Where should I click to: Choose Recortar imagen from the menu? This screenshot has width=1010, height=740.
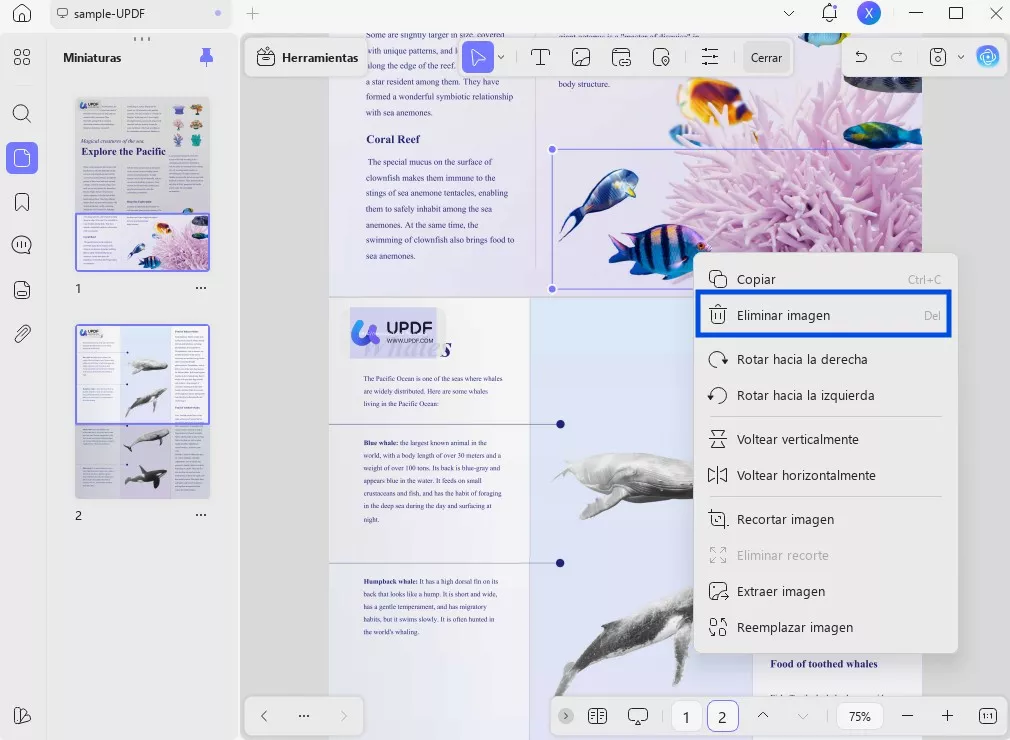(825, 519)
